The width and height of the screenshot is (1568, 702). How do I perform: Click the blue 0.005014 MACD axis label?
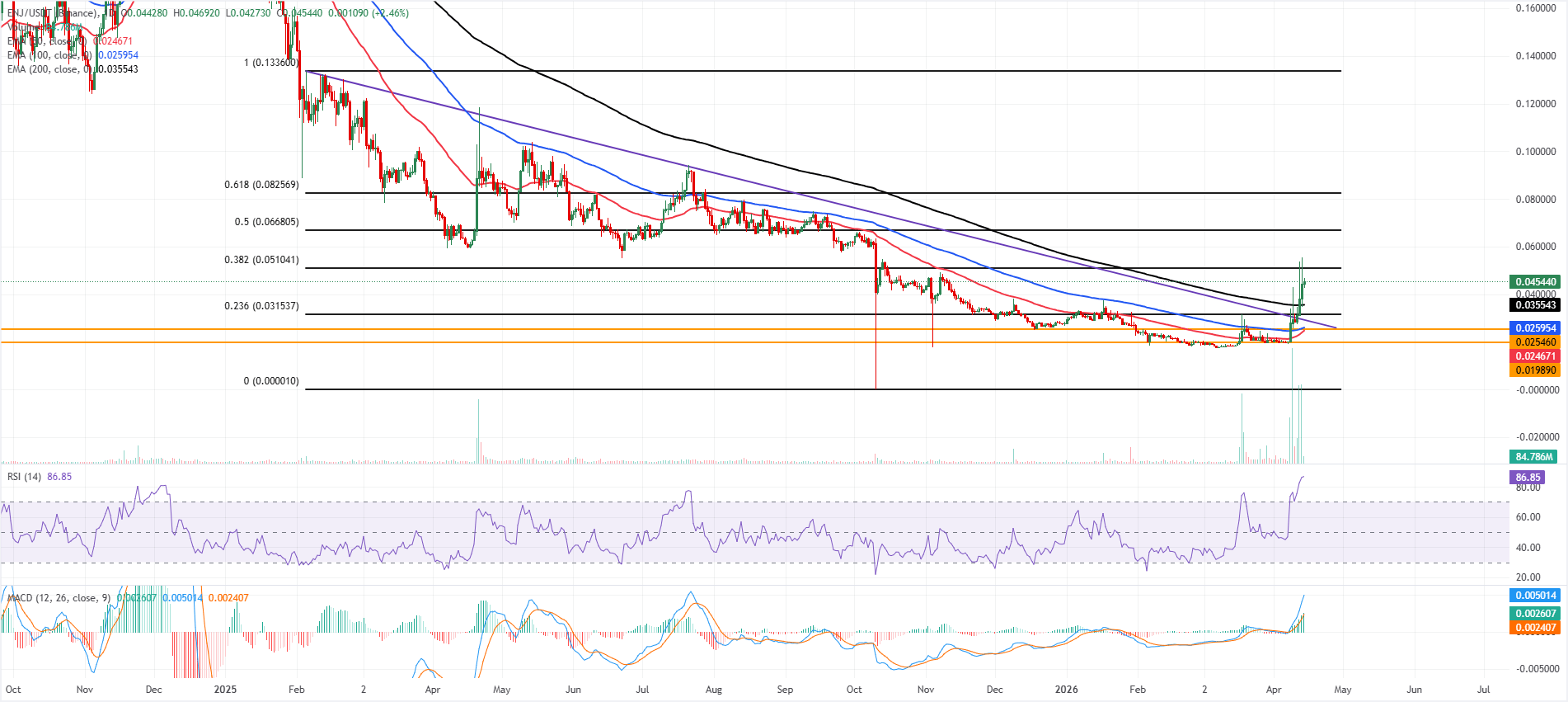click(x=1535, y=596)
